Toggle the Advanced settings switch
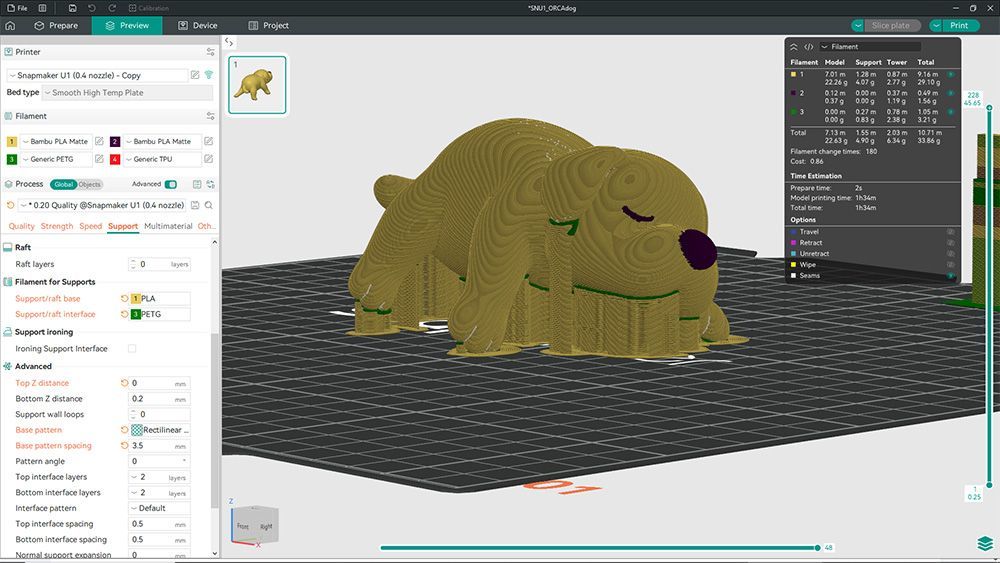This screenshot has width=1000, height=563. coord(171,184)
